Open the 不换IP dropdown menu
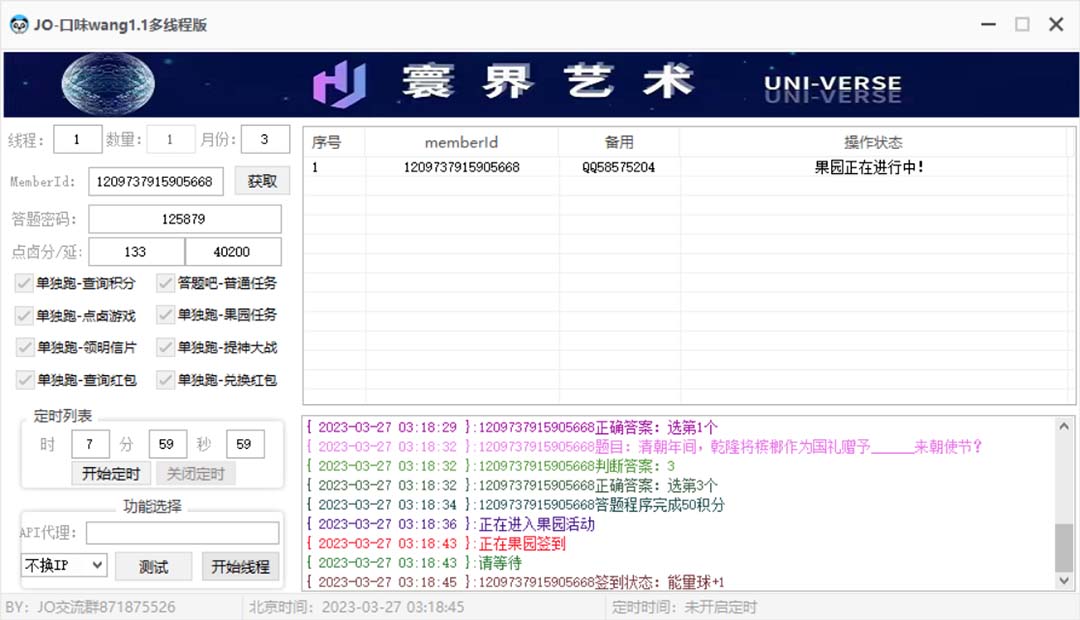The width and height of the screenshot is (1080, 620). (64, 565)
